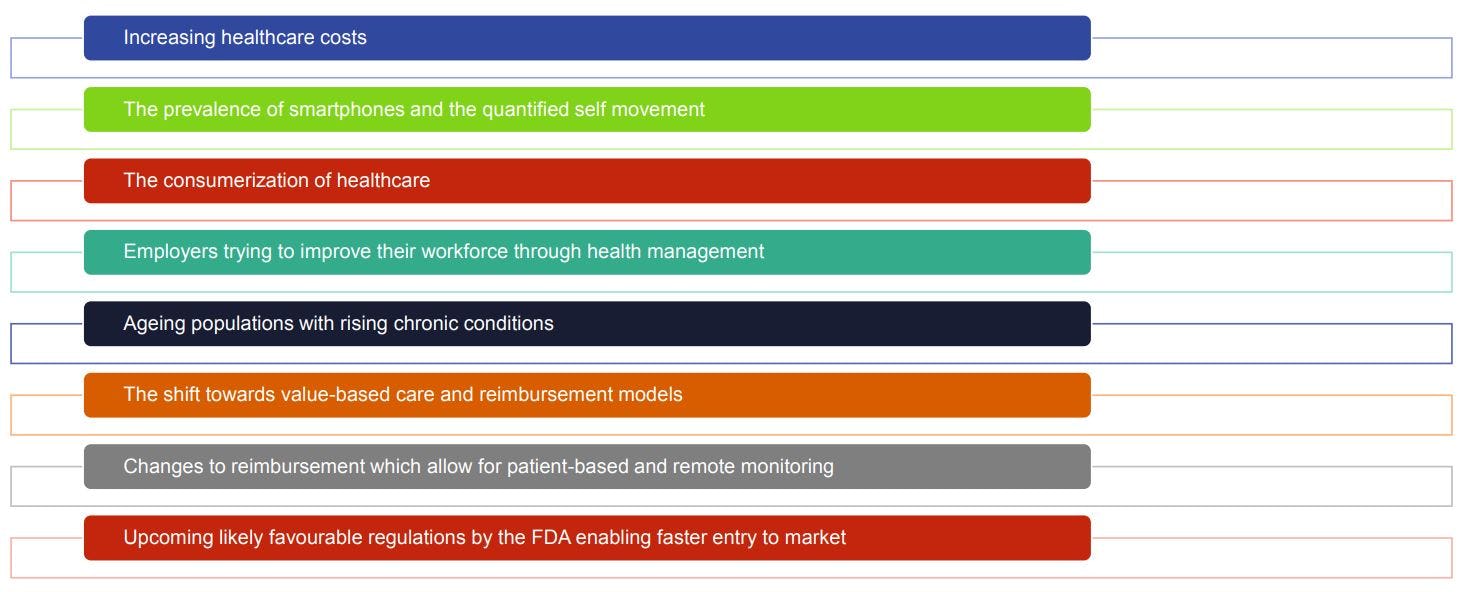The height and width of the screenshot is (592, 1462).
Task: Click outlined box right of consumerization bar
Action: 1271,201
